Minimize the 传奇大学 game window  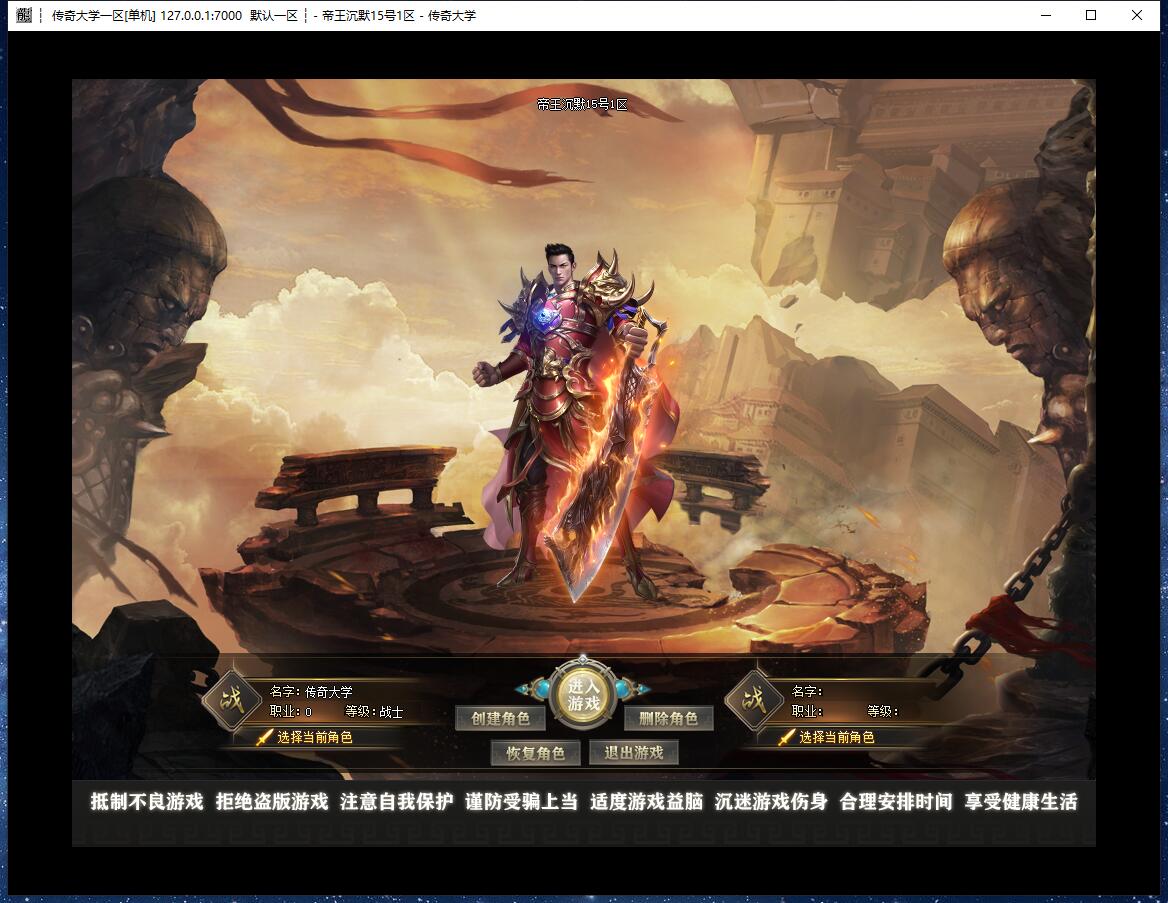(1046, 15)
